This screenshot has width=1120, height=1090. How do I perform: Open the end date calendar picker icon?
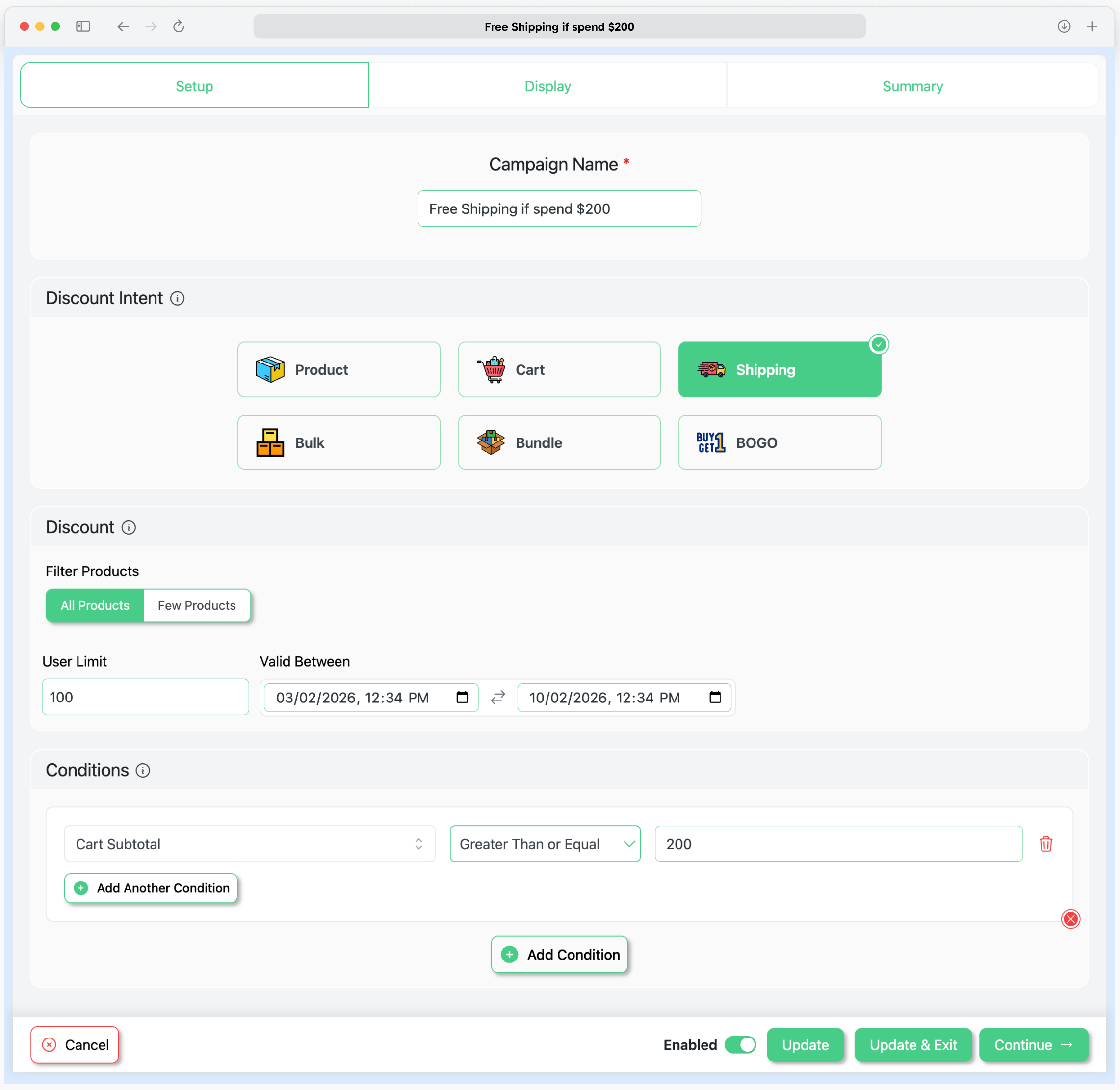[715, 697]
